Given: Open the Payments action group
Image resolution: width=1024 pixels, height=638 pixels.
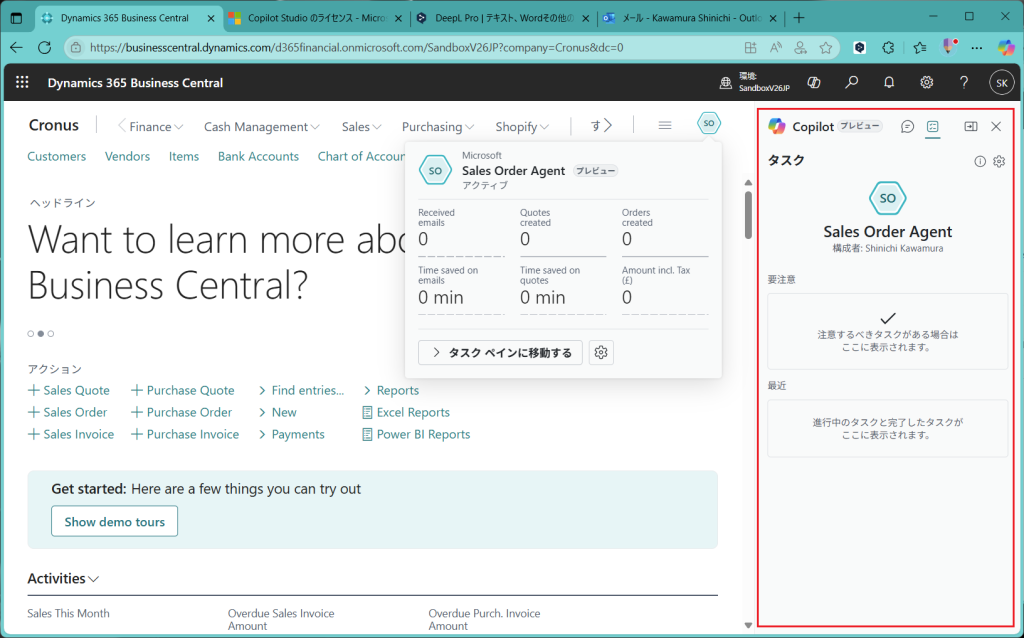Looking at the screenshot, I should (x=291, y=434).
